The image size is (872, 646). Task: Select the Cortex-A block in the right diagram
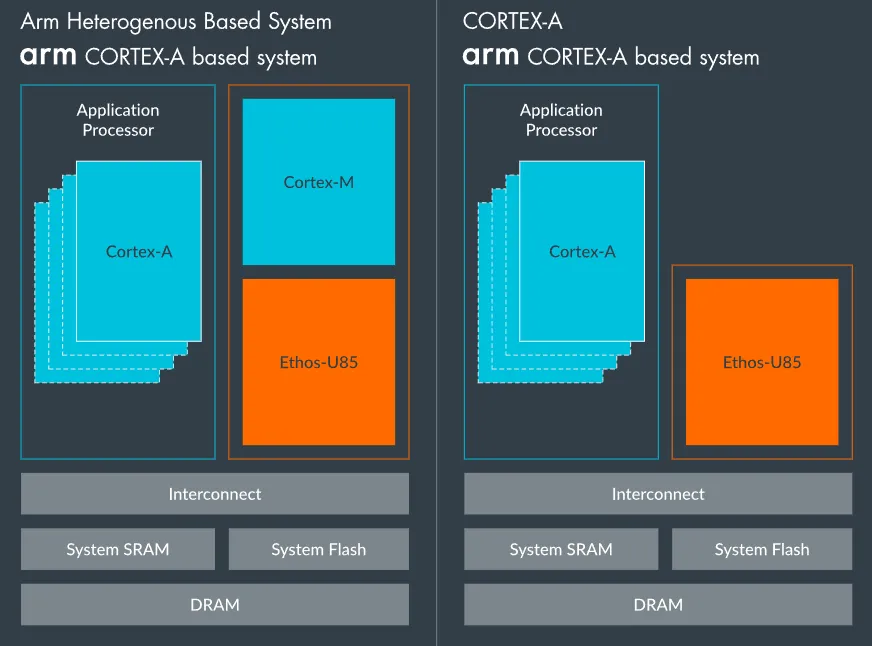(x=582, y=252)
